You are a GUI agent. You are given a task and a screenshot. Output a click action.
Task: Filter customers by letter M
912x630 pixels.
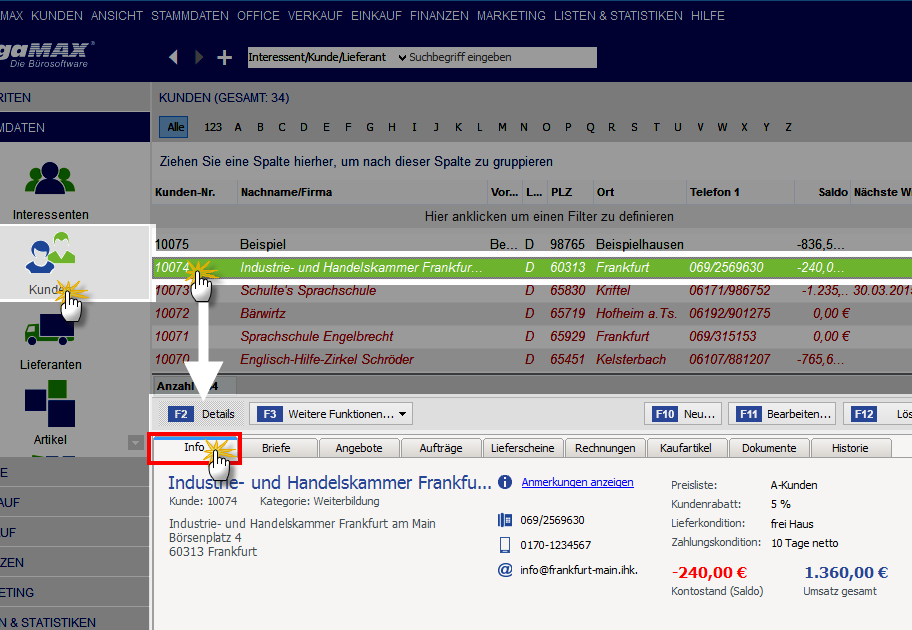[502, 127]
